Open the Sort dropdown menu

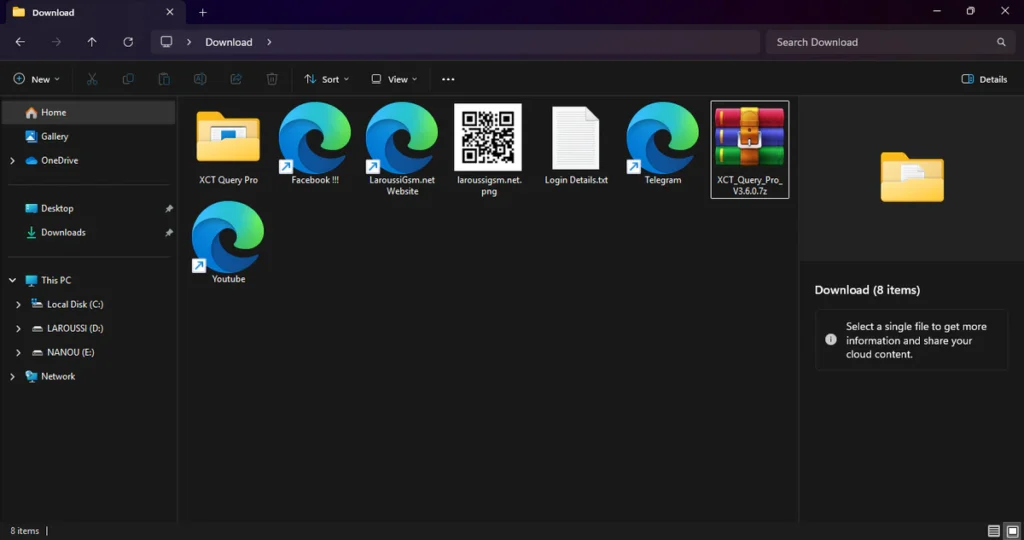pos(326,79)
